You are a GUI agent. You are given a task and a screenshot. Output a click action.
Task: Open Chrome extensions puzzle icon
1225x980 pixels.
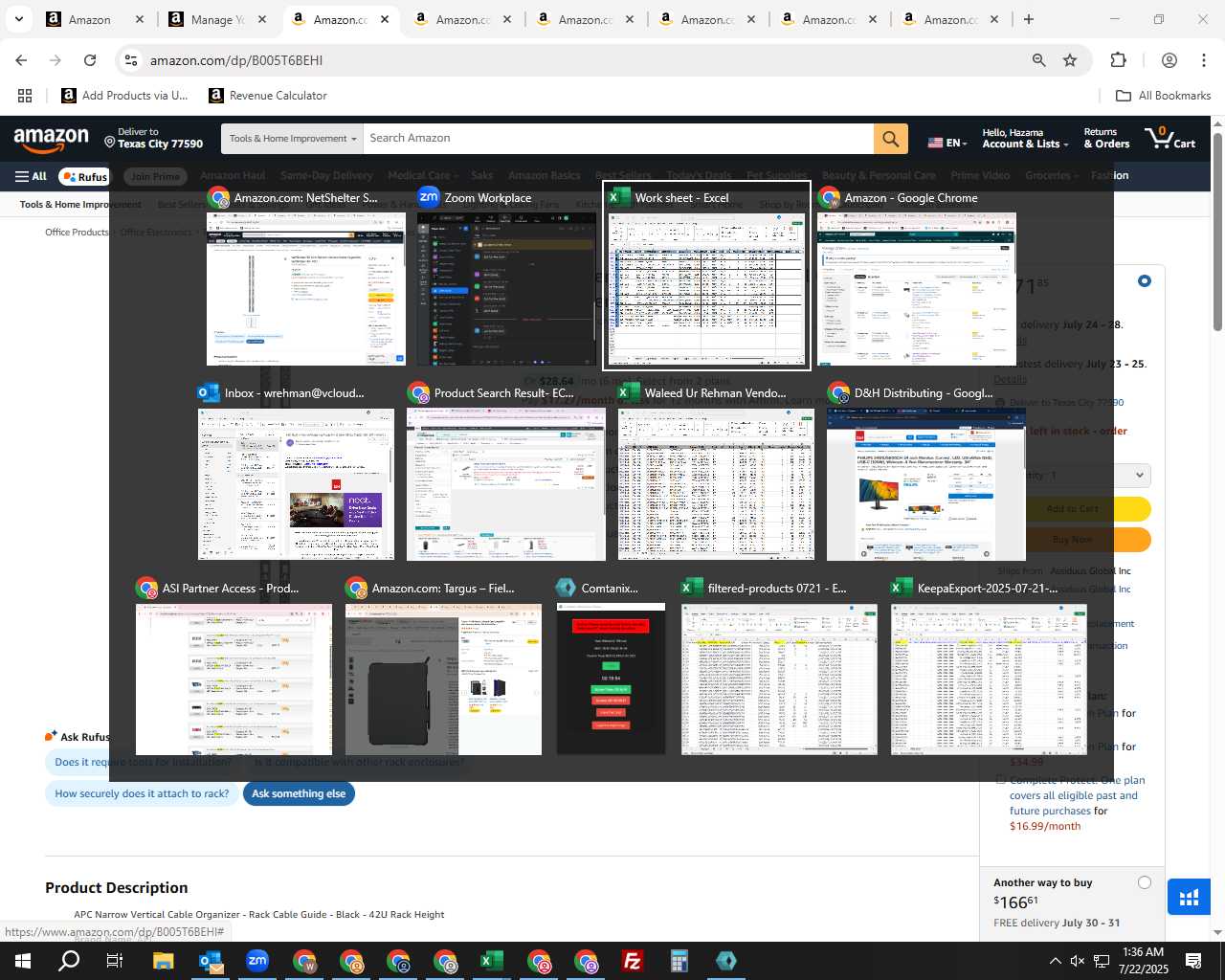1118,60
